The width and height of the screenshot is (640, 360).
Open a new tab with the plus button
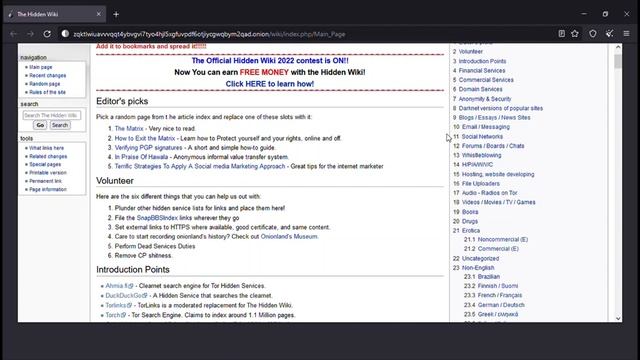point(116,14)
